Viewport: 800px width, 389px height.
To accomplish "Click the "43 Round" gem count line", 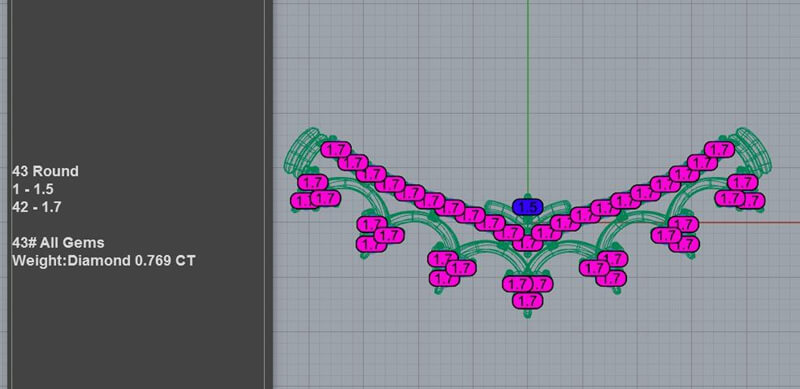I will (x=45, y=171).
